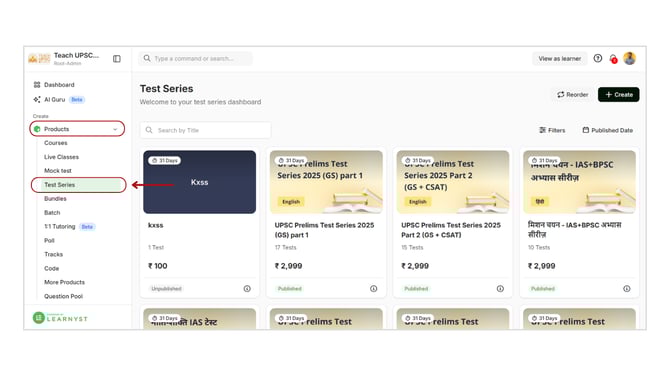The width and height of the screenshot is (670, 376).
Task: Click the Test Series page heading
Action: coord(167,88)
